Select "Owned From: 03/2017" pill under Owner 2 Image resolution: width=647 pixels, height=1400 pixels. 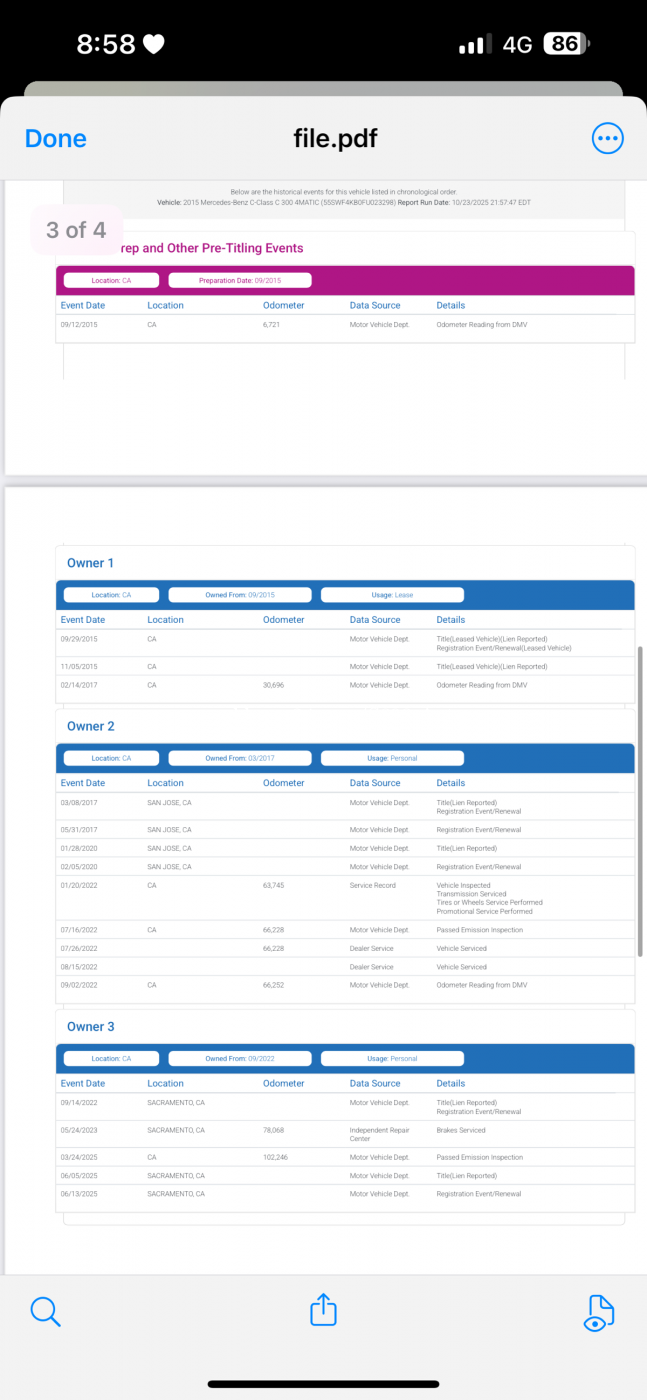(240, 758)
